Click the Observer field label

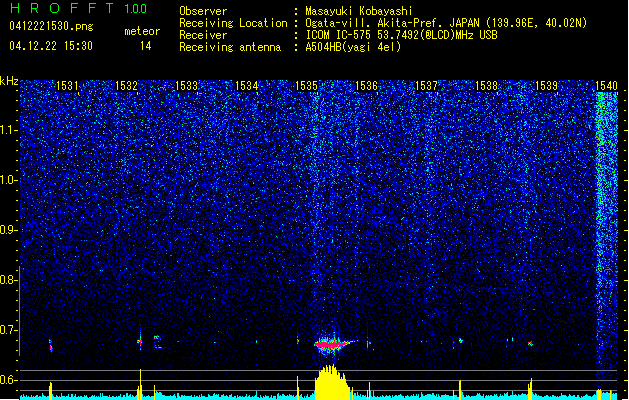tap(203, 11)
